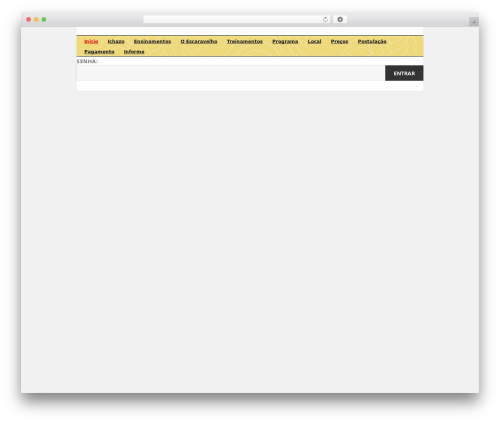Viewport: 500px width, 423px height.
Task: Open the Postulação link
Action: (372, 41)
